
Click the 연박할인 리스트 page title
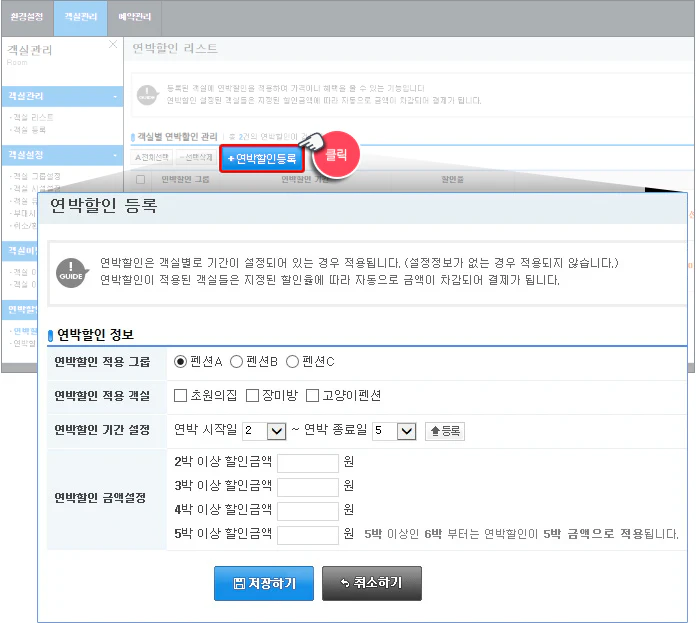pyautogui.click(x=175, y=48)
